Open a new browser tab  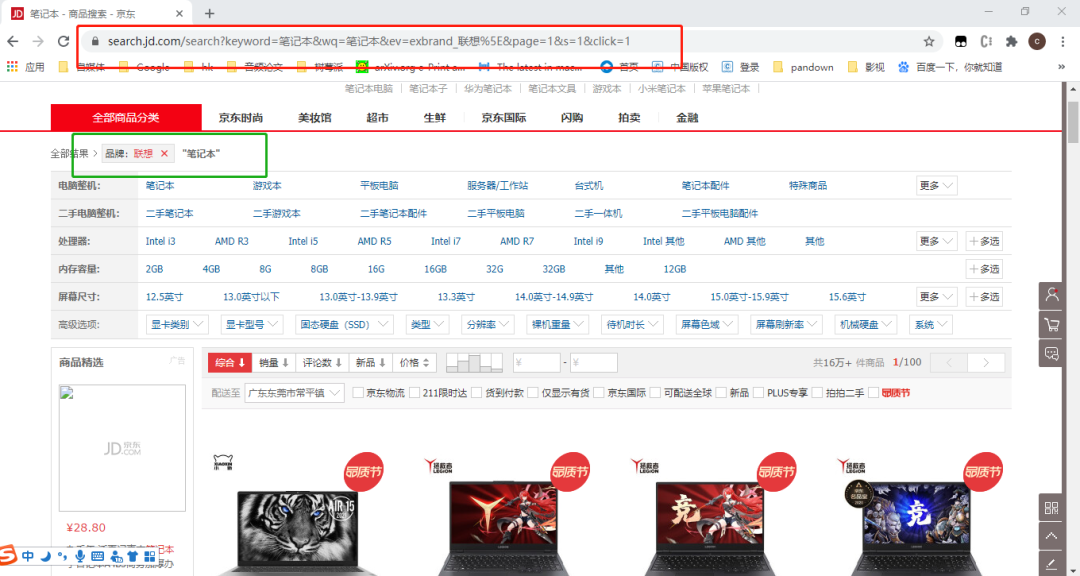pyautogui.click(x=210, y=13)
